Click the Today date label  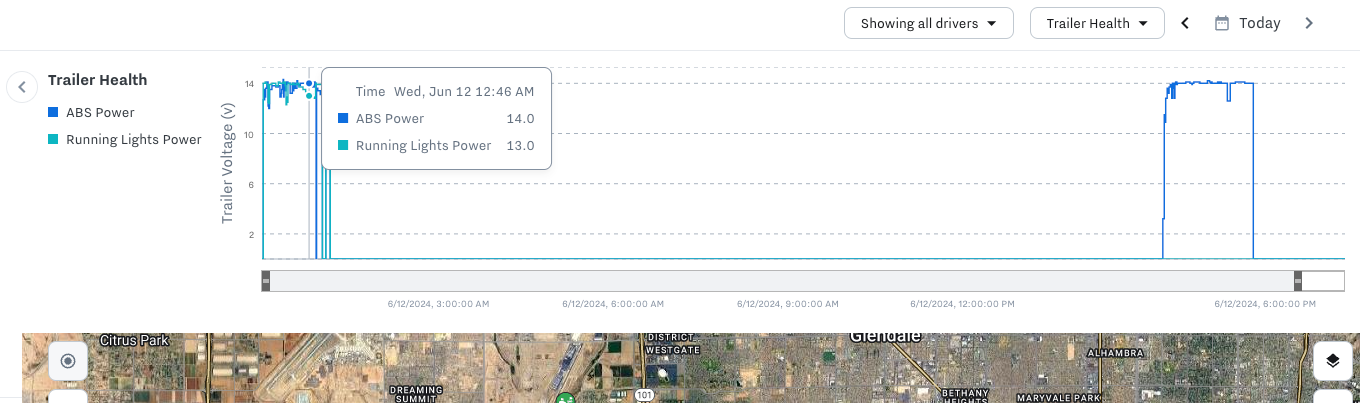(1259, 23)
